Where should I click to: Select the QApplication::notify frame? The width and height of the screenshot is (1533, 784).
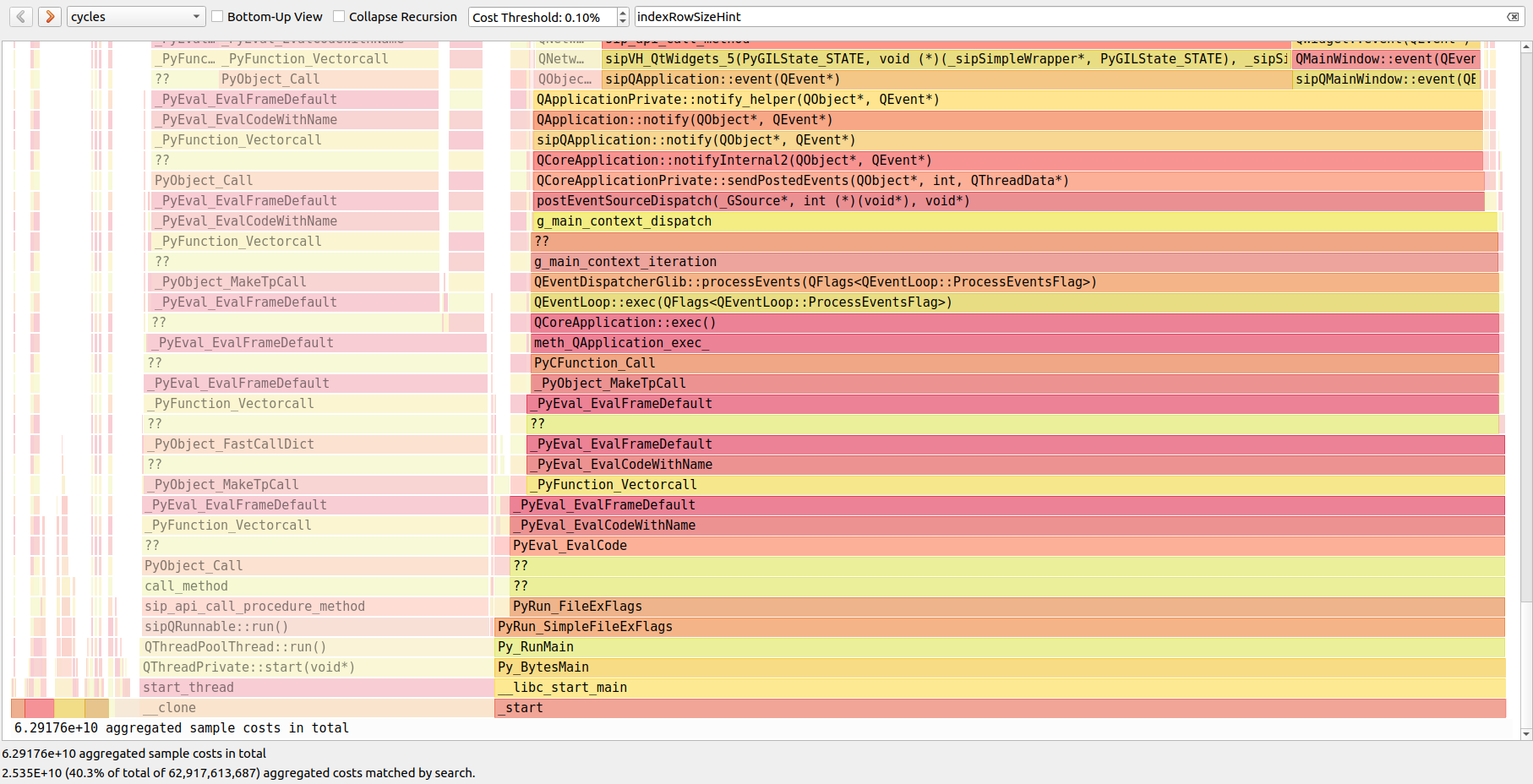tap(1008, 120)
